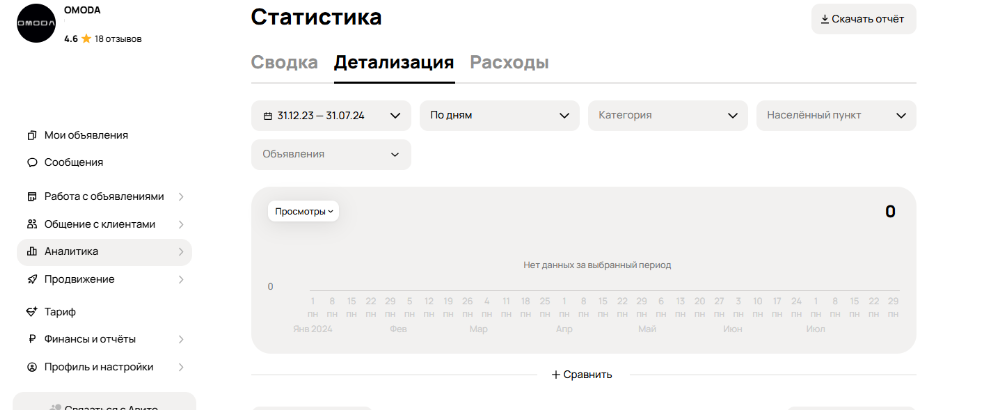Click the Финансы и отчёты ruble icon
The width and height of the screenshot is (988, 410).
coord(32,339)
